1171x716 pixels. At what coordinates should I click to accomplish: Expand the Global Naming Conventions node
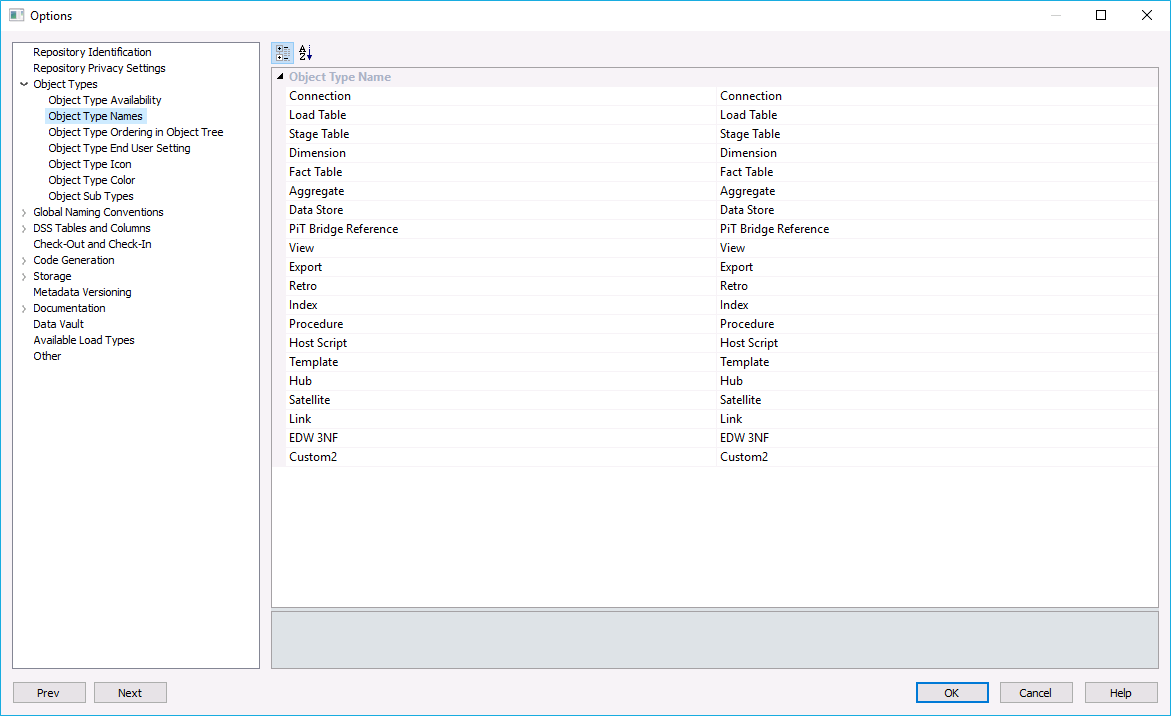coord(24,213)
